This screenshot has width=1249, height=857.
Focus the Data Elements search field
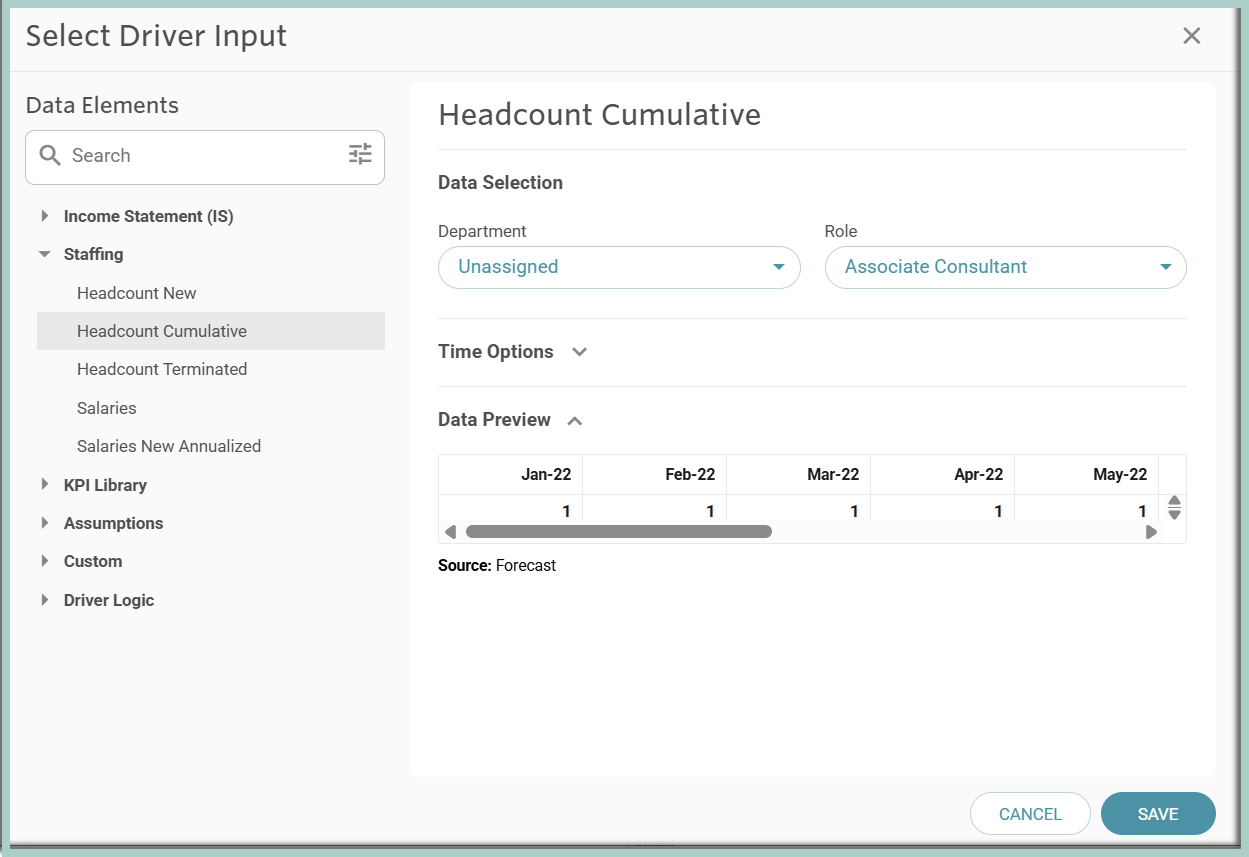[205, 155]
